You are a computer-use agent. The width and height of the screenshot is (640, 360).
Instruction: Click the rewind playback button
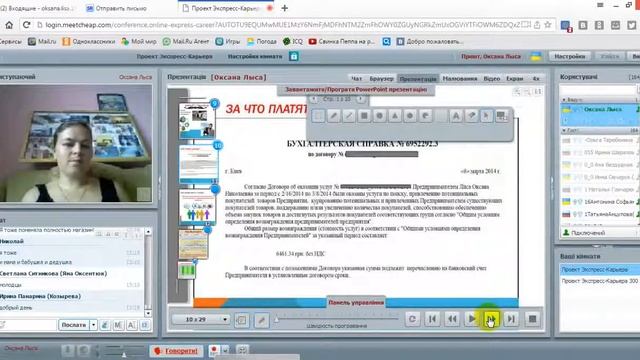pos(452,319)
